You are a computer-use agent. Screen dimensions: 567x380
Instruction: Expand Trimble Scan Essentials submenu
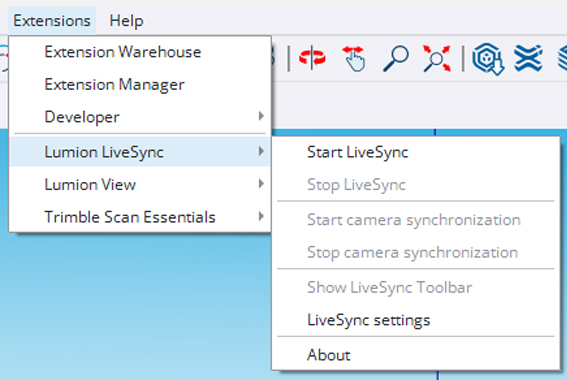140,217
